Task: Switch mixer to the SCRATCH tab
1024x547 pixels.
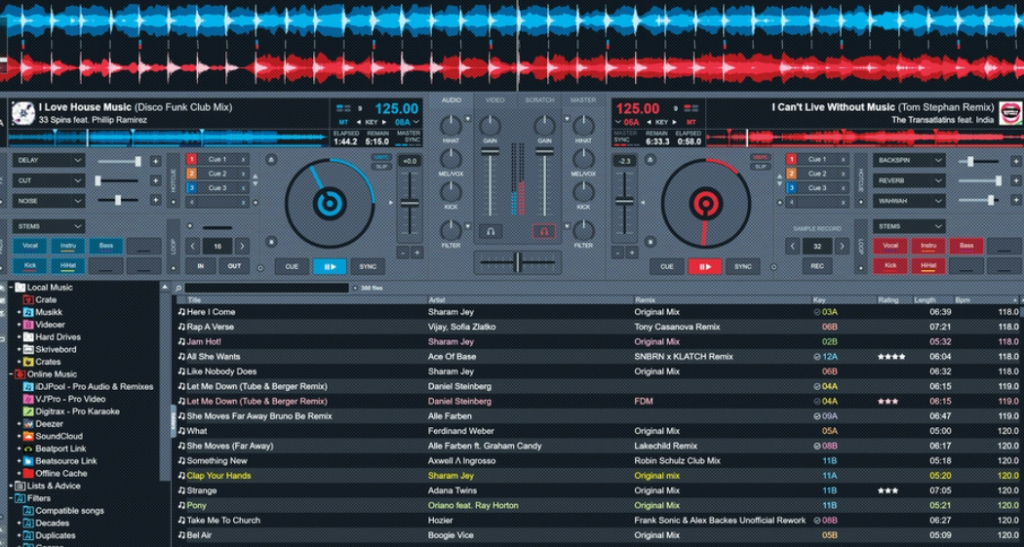Action: (540, 101)
